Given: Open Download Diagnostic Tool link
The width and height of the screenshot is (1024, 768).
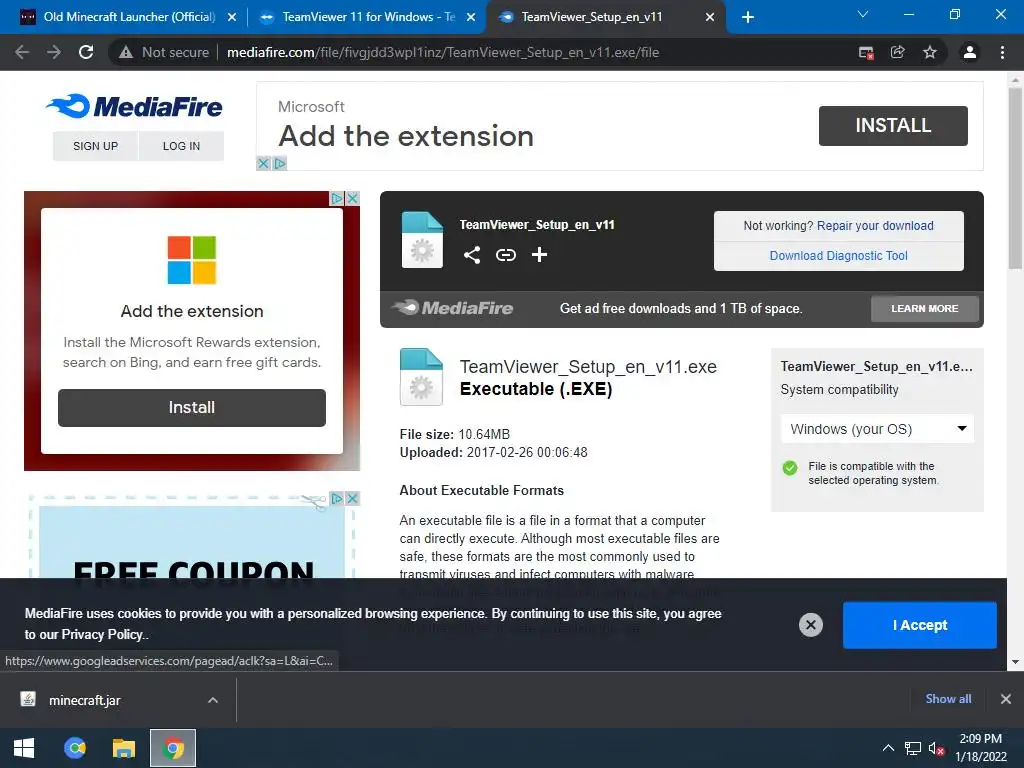Looking at the screenshot, I should click(x=839, y=255).
